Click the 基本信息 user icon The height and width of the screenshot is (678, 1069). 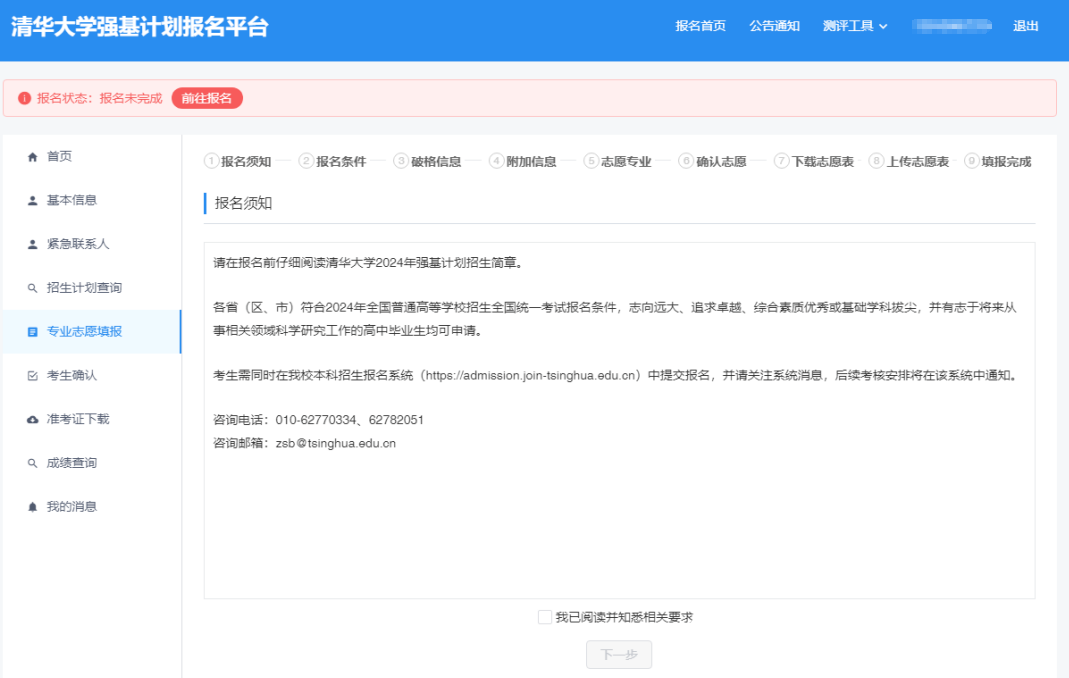point(31,199)
